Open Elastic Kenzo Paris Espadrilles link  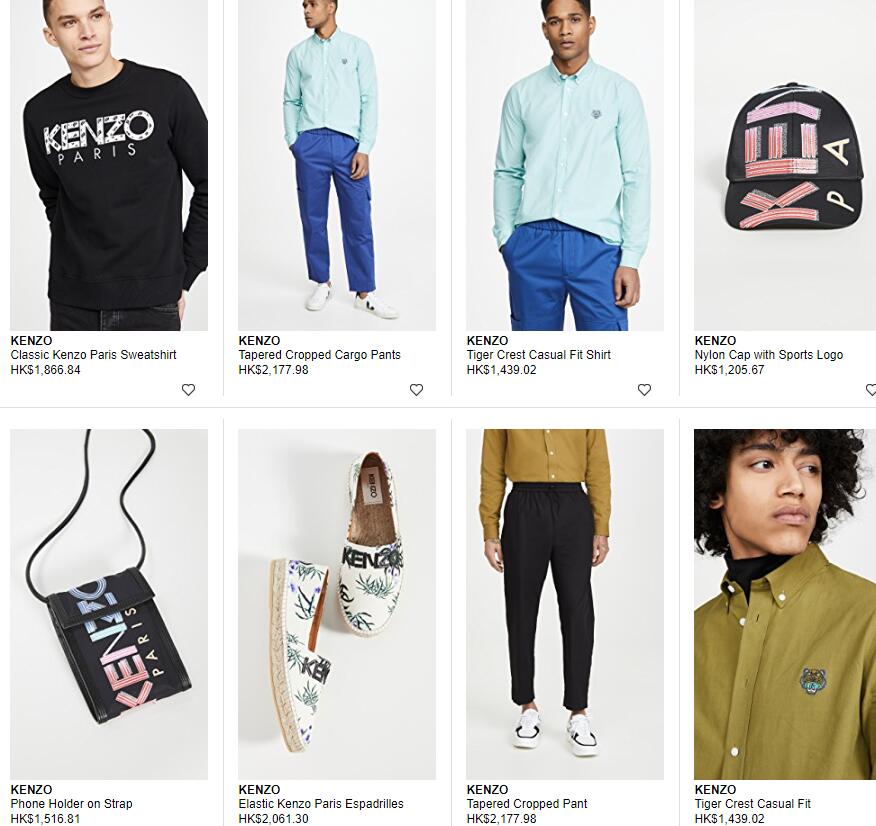[x=321, y=804]
